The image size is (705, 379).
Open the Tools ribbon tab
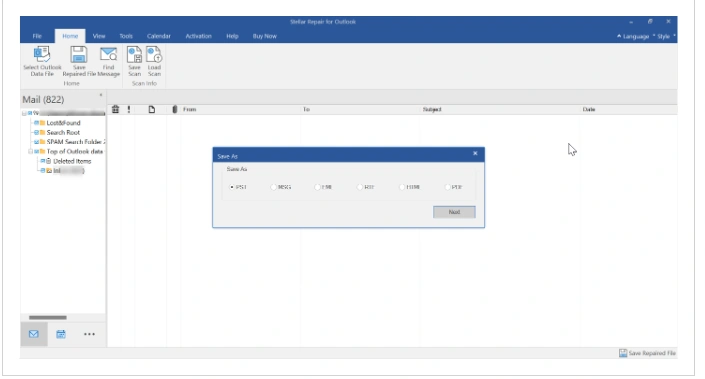126,36
